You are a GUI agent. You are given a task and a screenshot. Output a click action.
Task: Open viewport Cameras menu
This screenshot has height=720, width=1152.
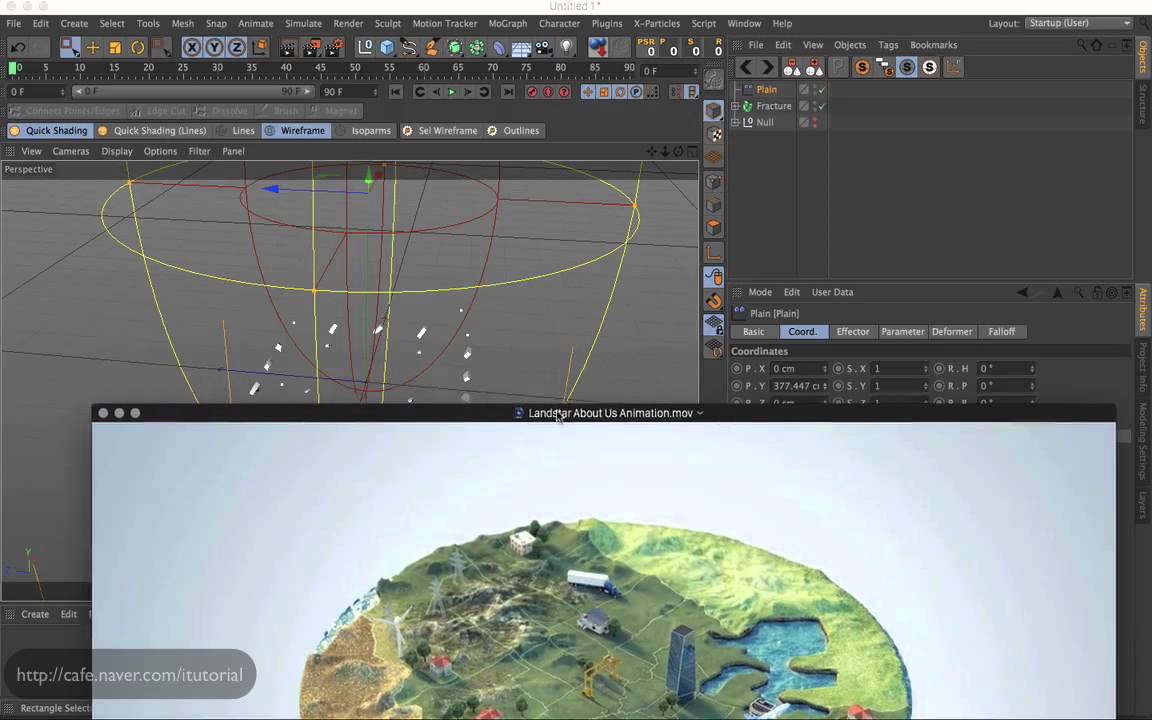point(71,151)
